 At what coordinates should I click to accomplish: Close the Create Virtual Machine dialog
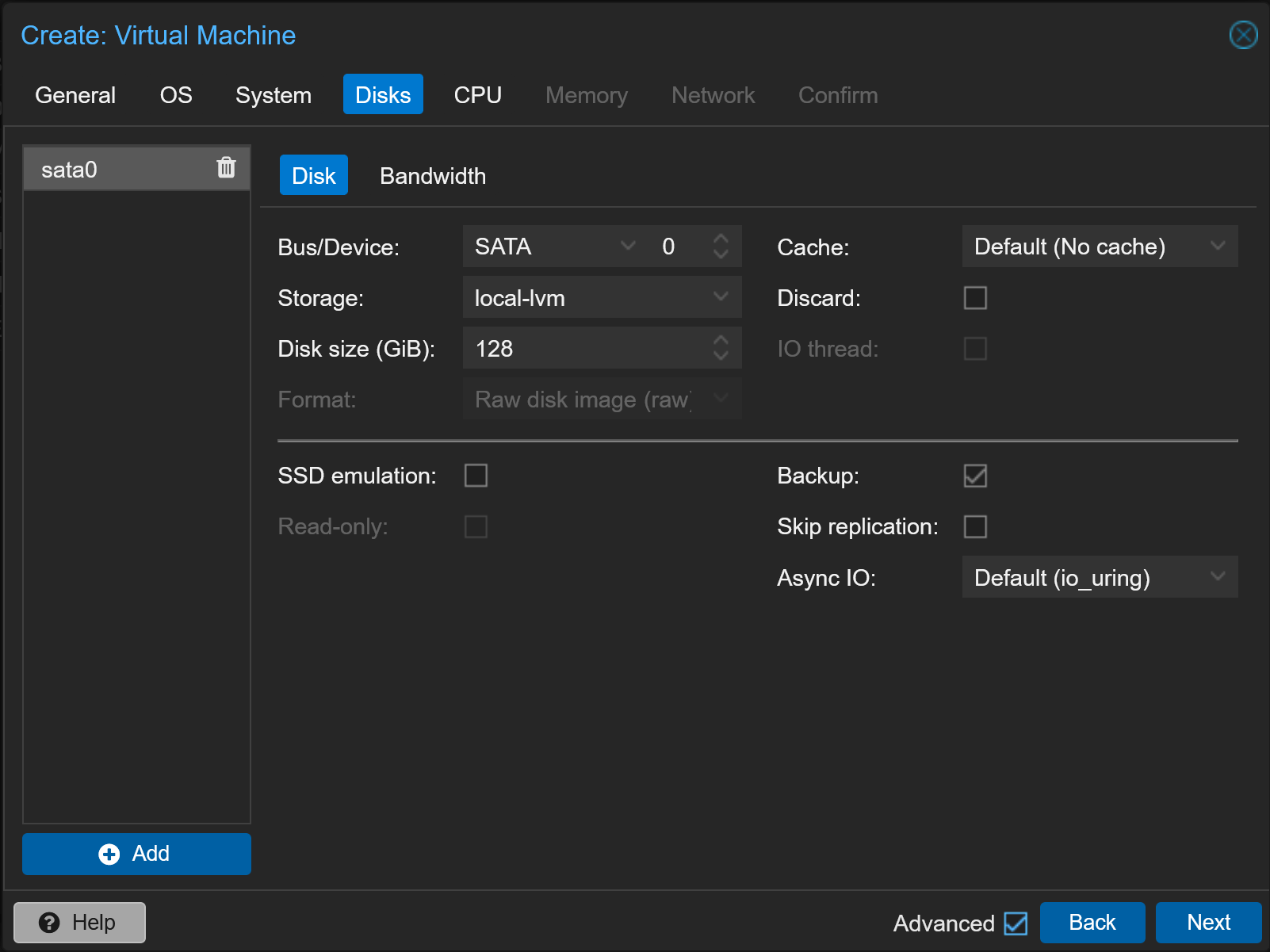(1243, 35)
